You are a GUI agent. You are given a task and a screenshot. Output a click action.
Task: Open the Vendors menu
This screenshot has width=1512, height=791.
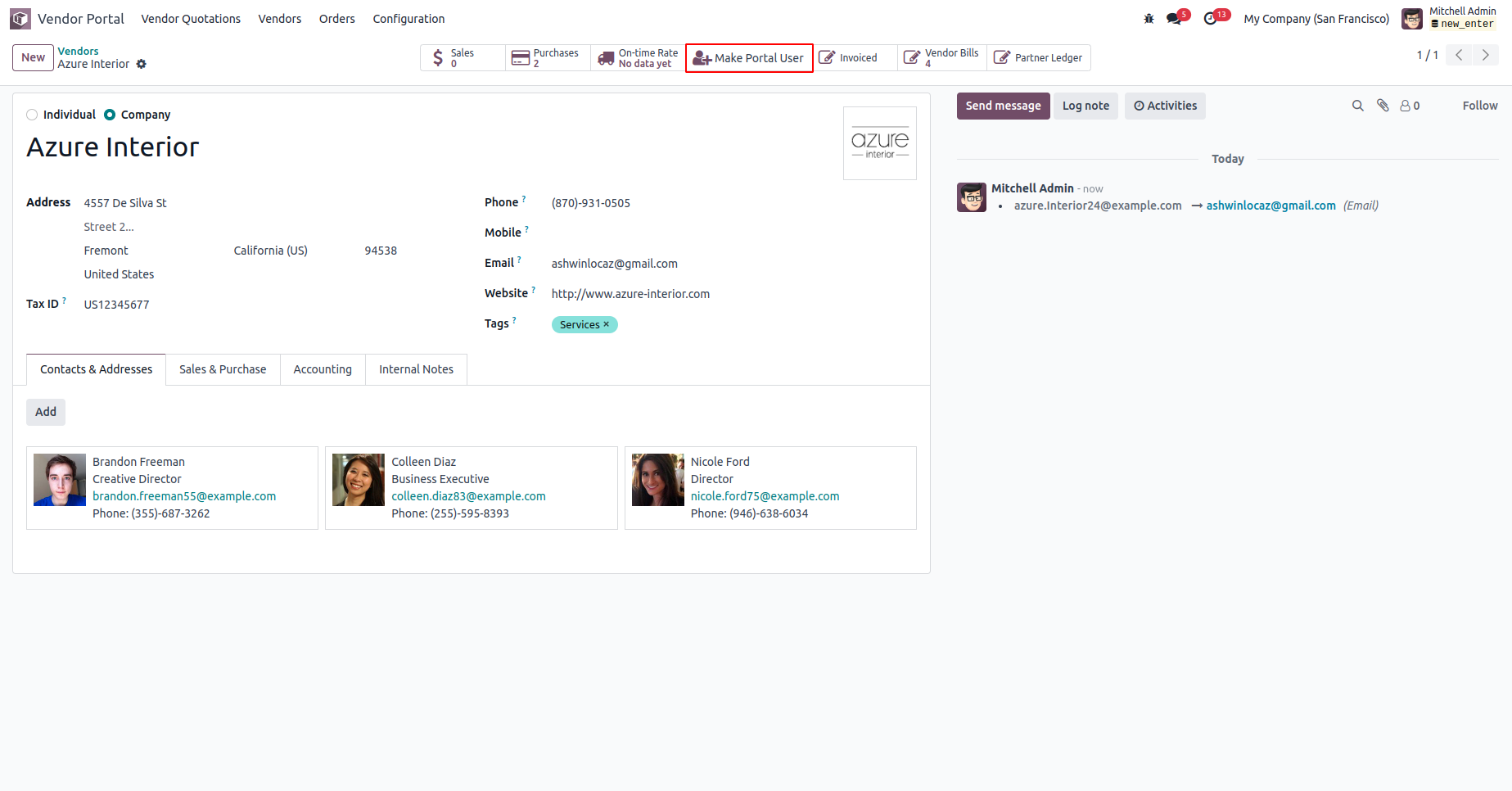(280, 19)
